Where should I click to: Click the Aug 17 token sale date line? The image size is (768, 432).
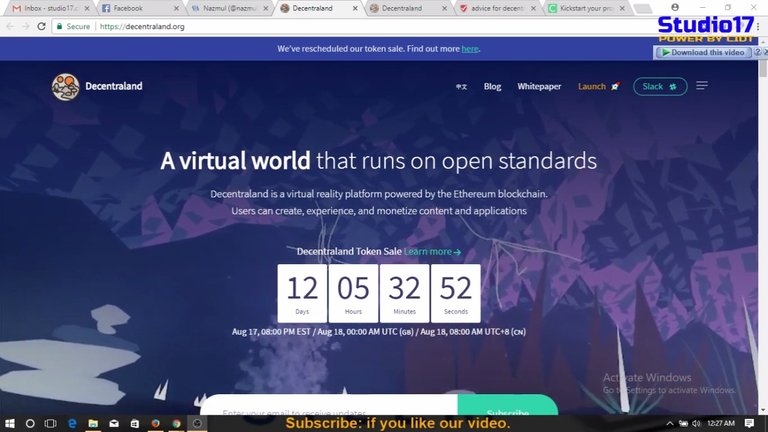point(379,332)
